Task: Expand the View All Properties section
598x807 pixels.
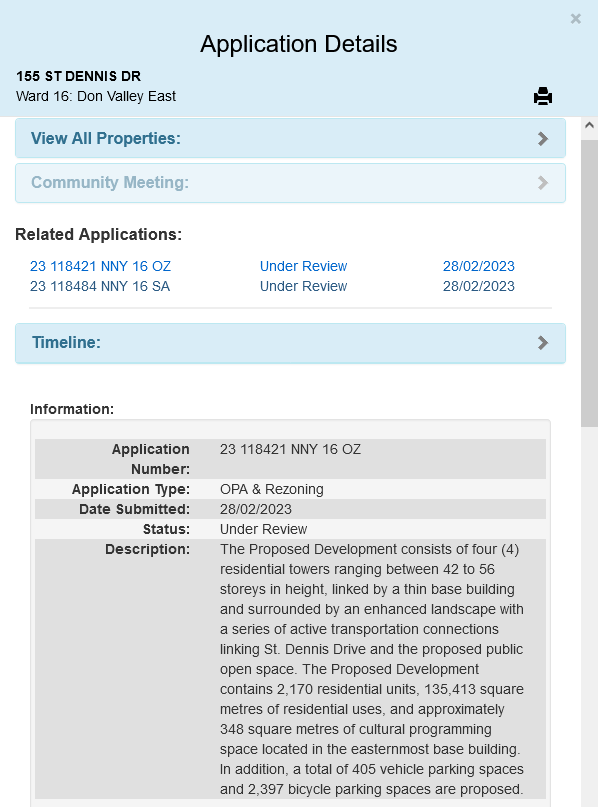Action: click(290, 138)
